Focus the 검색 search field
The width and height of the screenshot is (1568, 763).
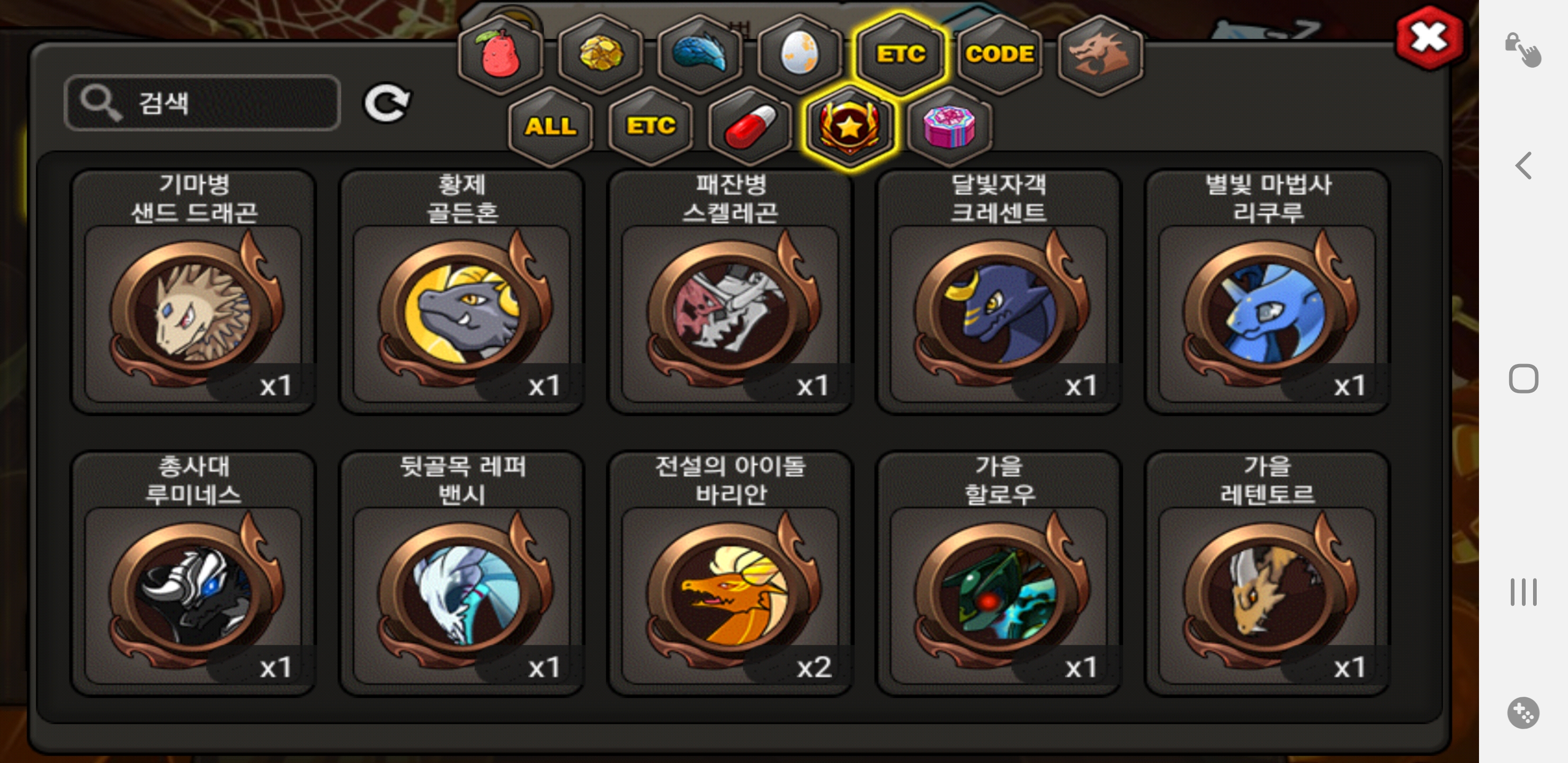tap(202, 103)
